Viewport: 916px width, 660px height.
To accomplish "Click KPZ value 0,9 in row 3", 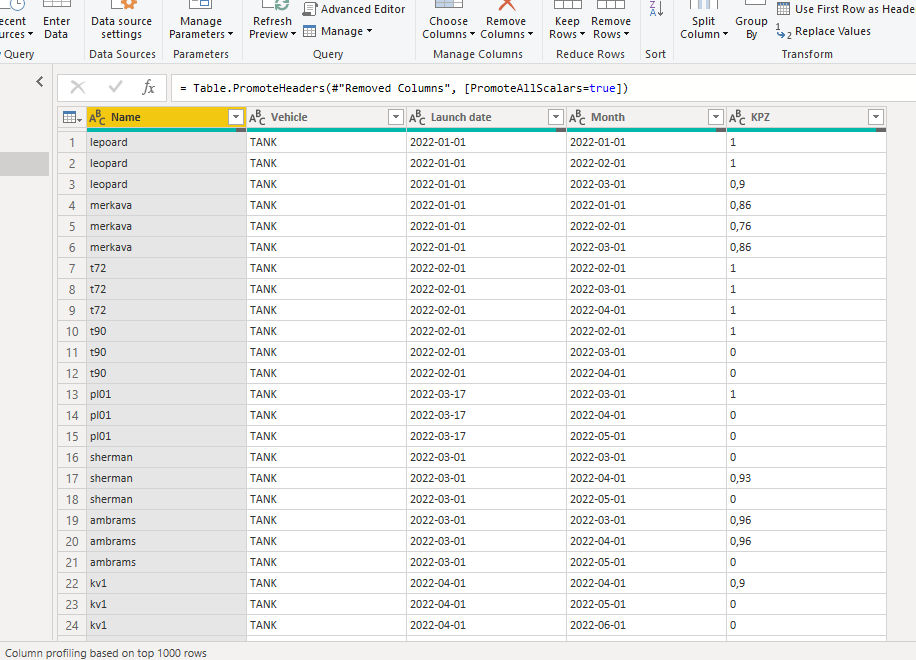I will tap(806, 184).
